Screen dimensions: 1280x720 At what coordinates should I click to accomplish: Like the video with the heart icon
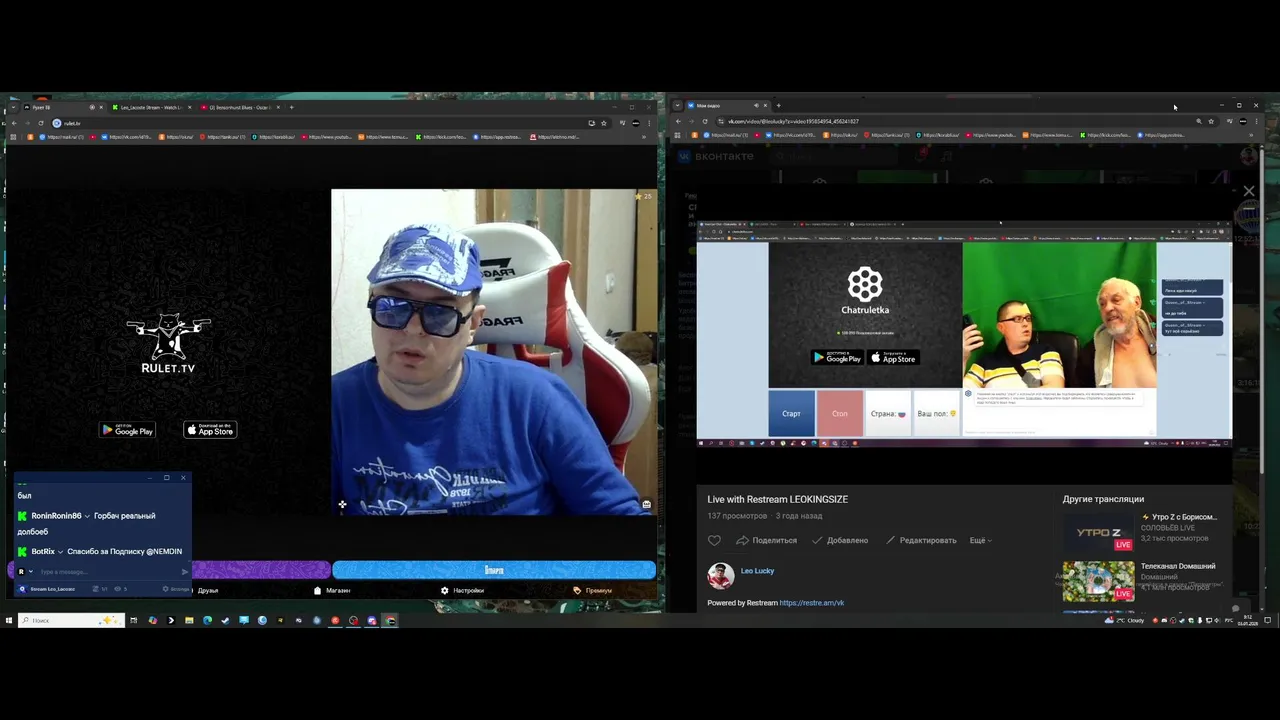[714, 540]
